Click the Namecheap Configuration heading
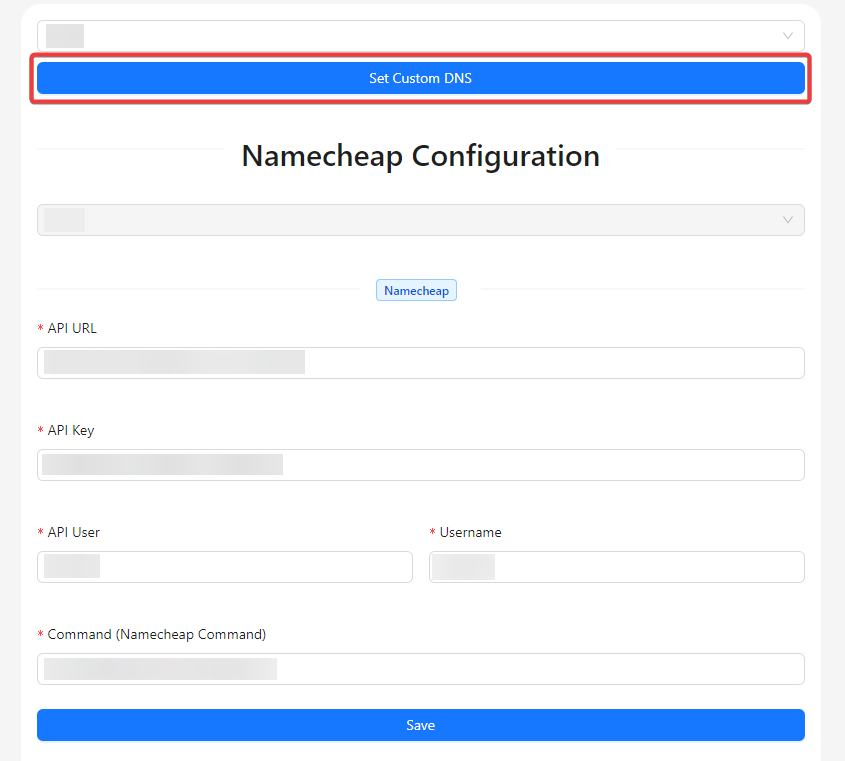The height and width of the screenshot is (761, 845). [420, 156]
